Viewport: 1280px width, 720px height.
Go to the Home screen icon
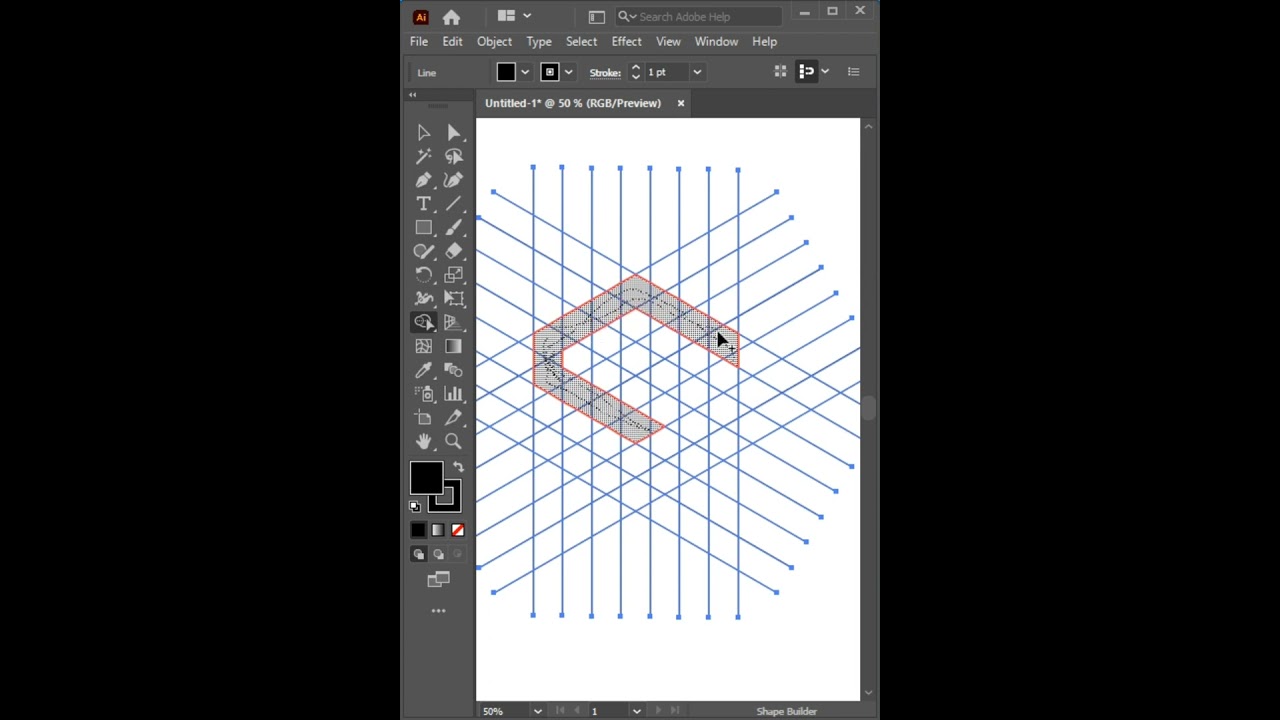[x=451, y=17]
